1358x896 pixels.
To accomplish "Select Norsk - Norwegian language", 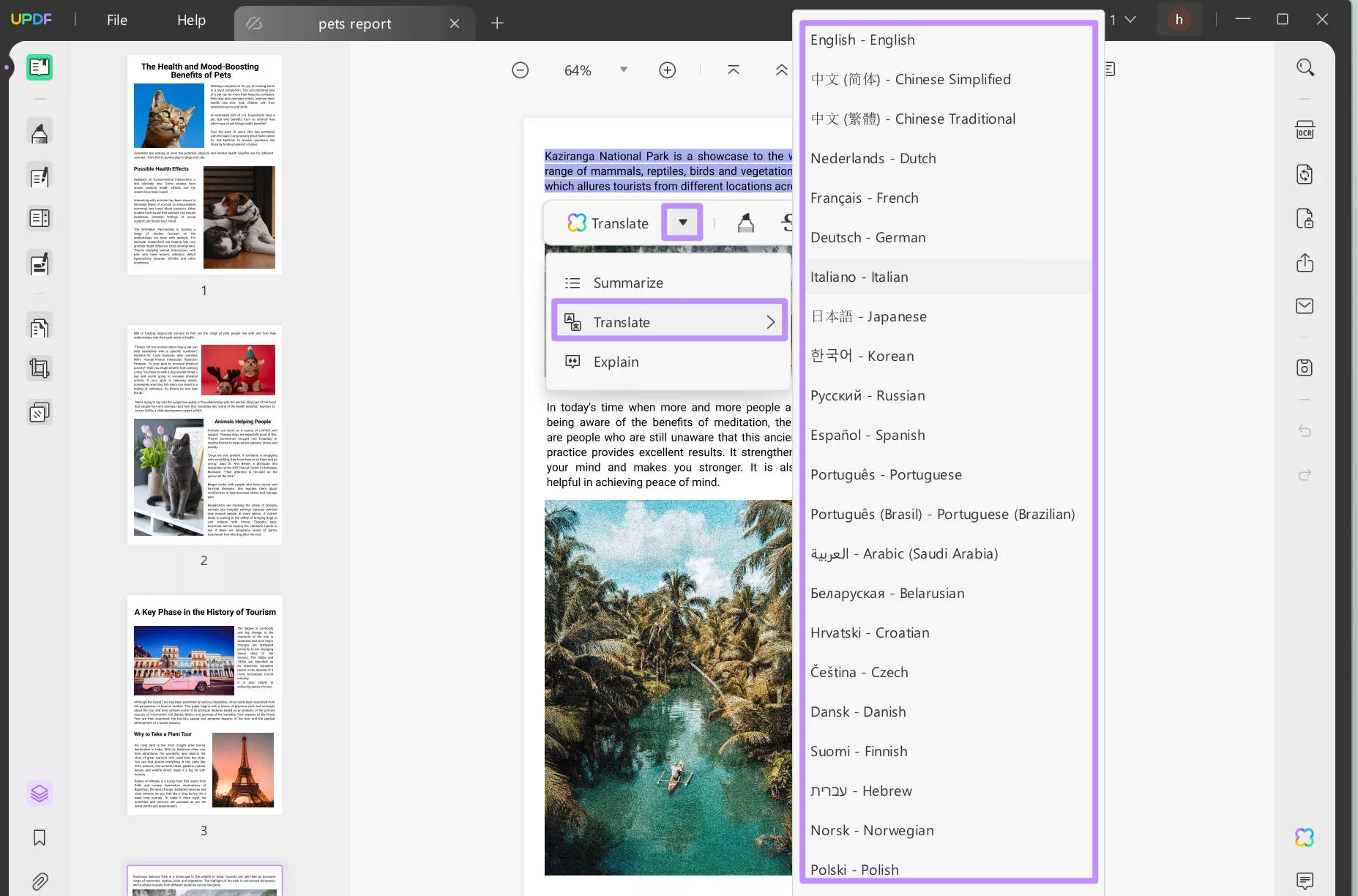I will pyautogui.click(x=949, y=830).
